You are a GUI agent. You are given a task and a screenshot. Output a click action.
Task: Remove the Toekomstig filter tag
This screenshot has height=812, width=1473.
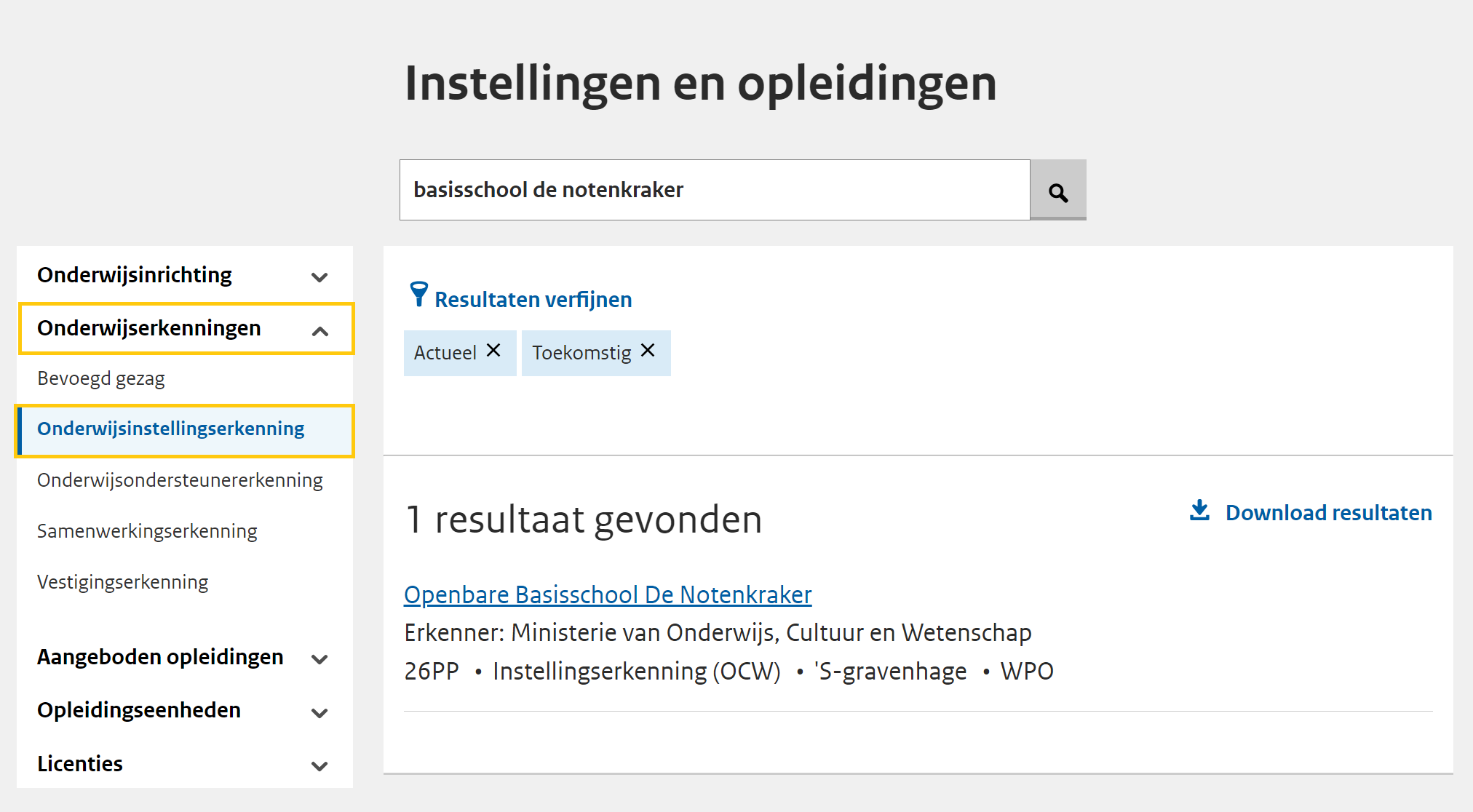[x=648, y=351]
